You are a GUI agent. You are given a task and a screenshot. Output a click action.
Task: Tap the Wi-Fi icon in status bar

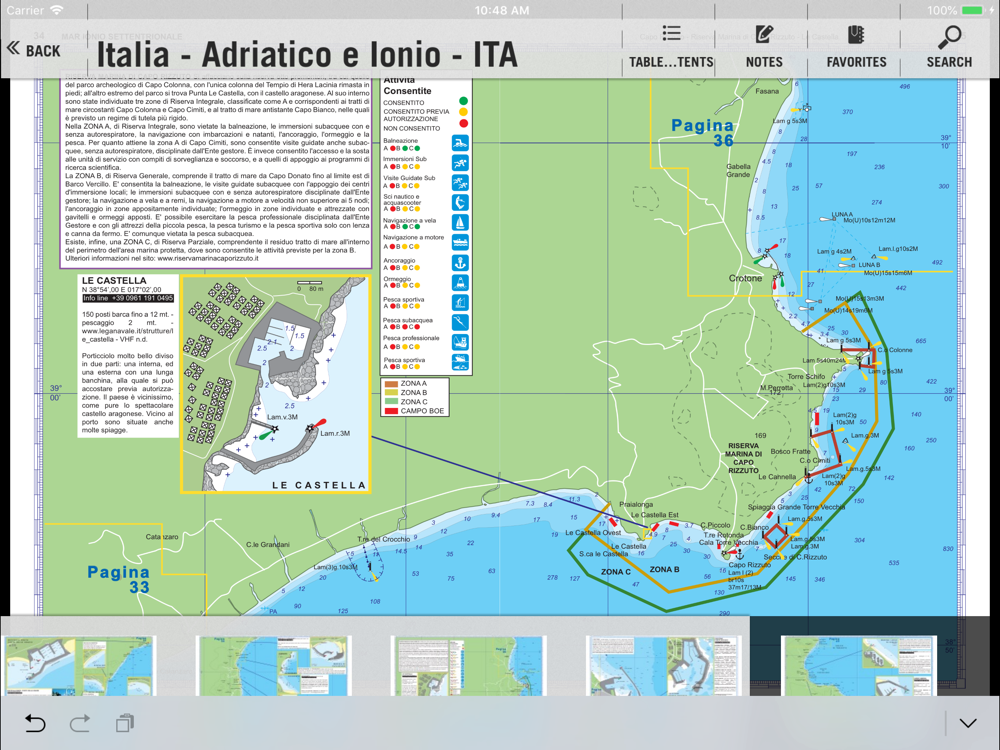(x=57, y=10)
